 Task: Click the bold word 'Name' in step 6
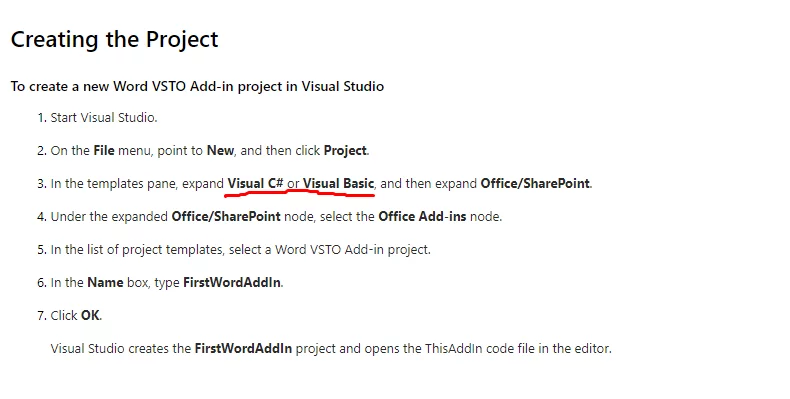tap(105, 283)
